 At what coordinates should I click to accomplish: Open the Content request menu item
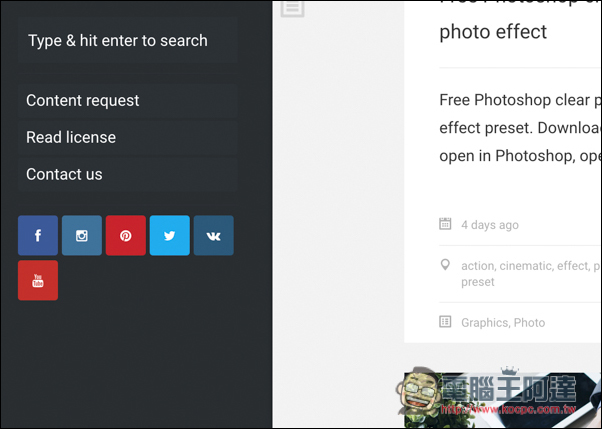(127, 101)
